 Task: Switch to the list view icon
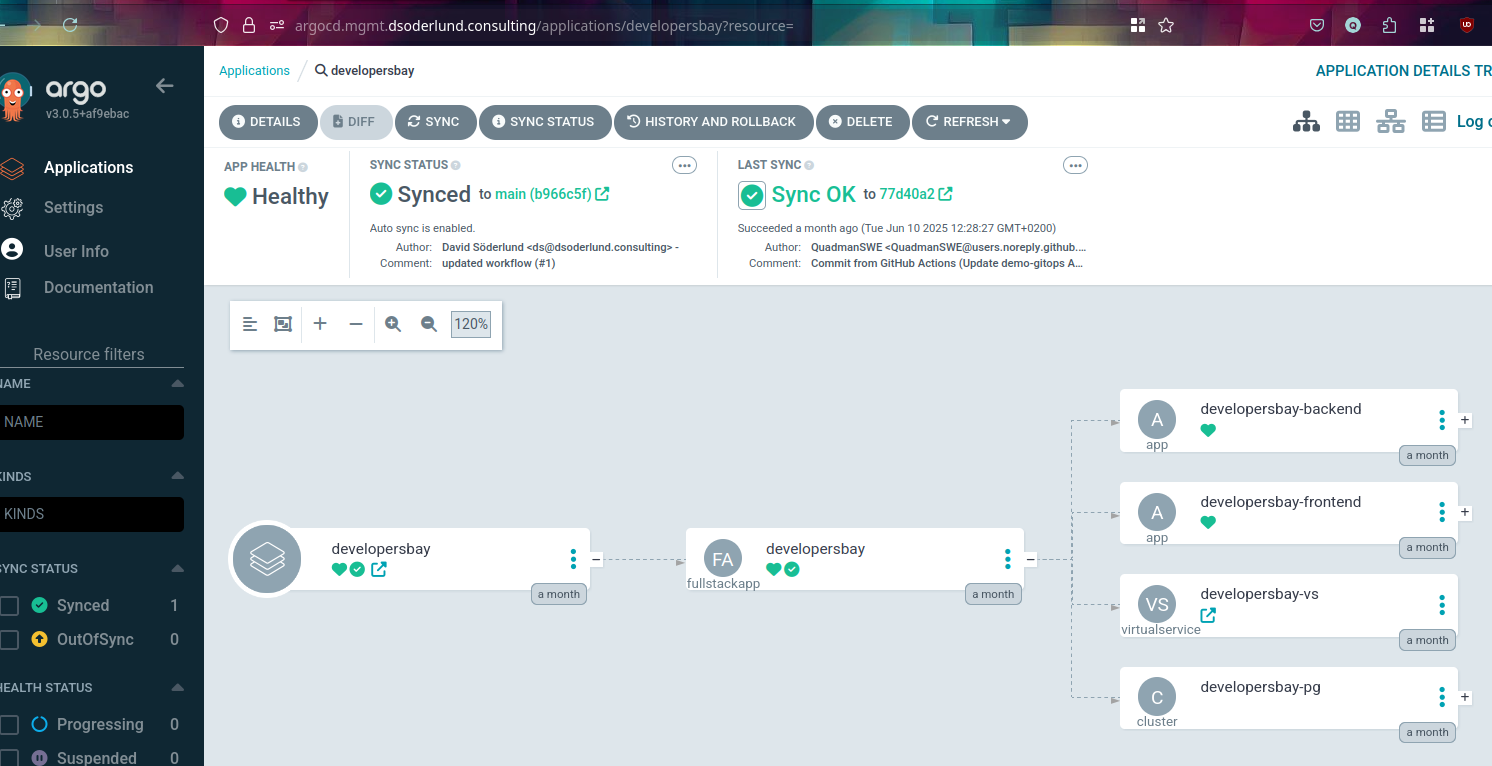1434,121
